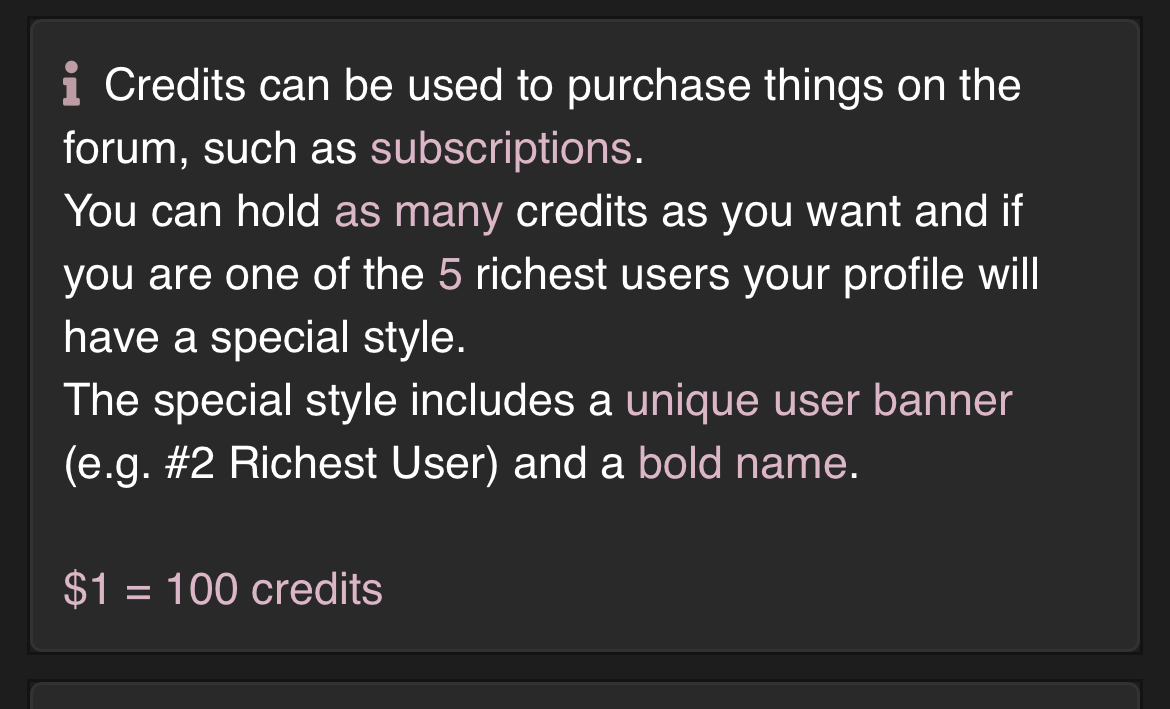Click the "and a" text before bold name

(569, 464)
